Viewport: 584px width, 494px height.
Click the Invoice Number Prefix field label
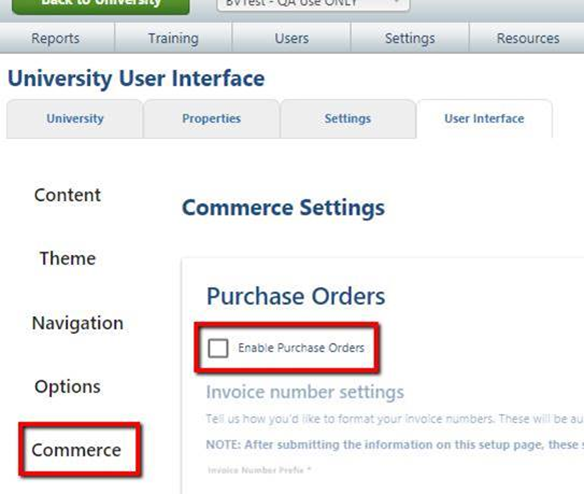point(259,470)
